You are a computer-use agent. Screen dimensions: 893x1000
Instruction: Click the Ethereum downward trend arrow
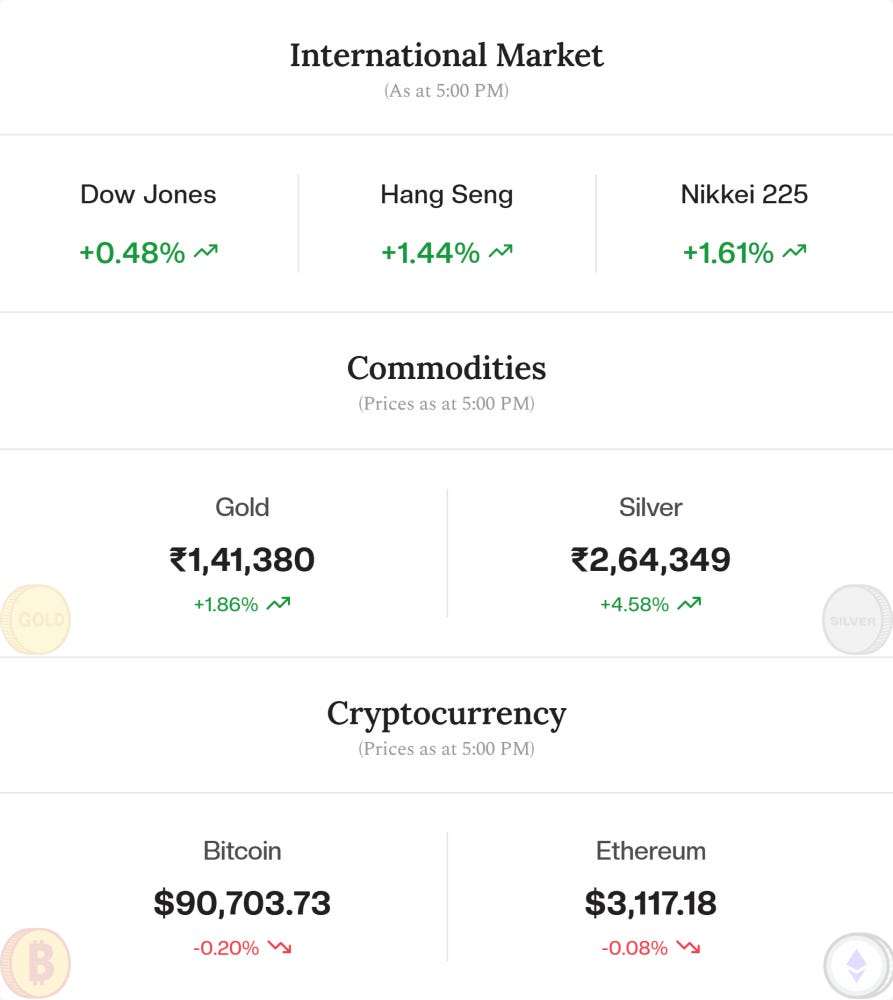coord(688,948)
